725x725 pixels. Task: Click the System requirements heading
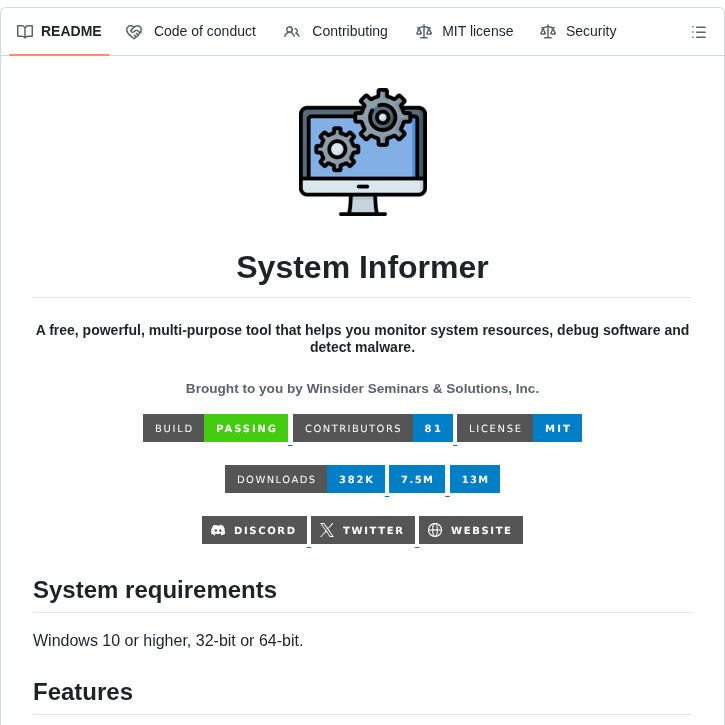coord(155,590)
